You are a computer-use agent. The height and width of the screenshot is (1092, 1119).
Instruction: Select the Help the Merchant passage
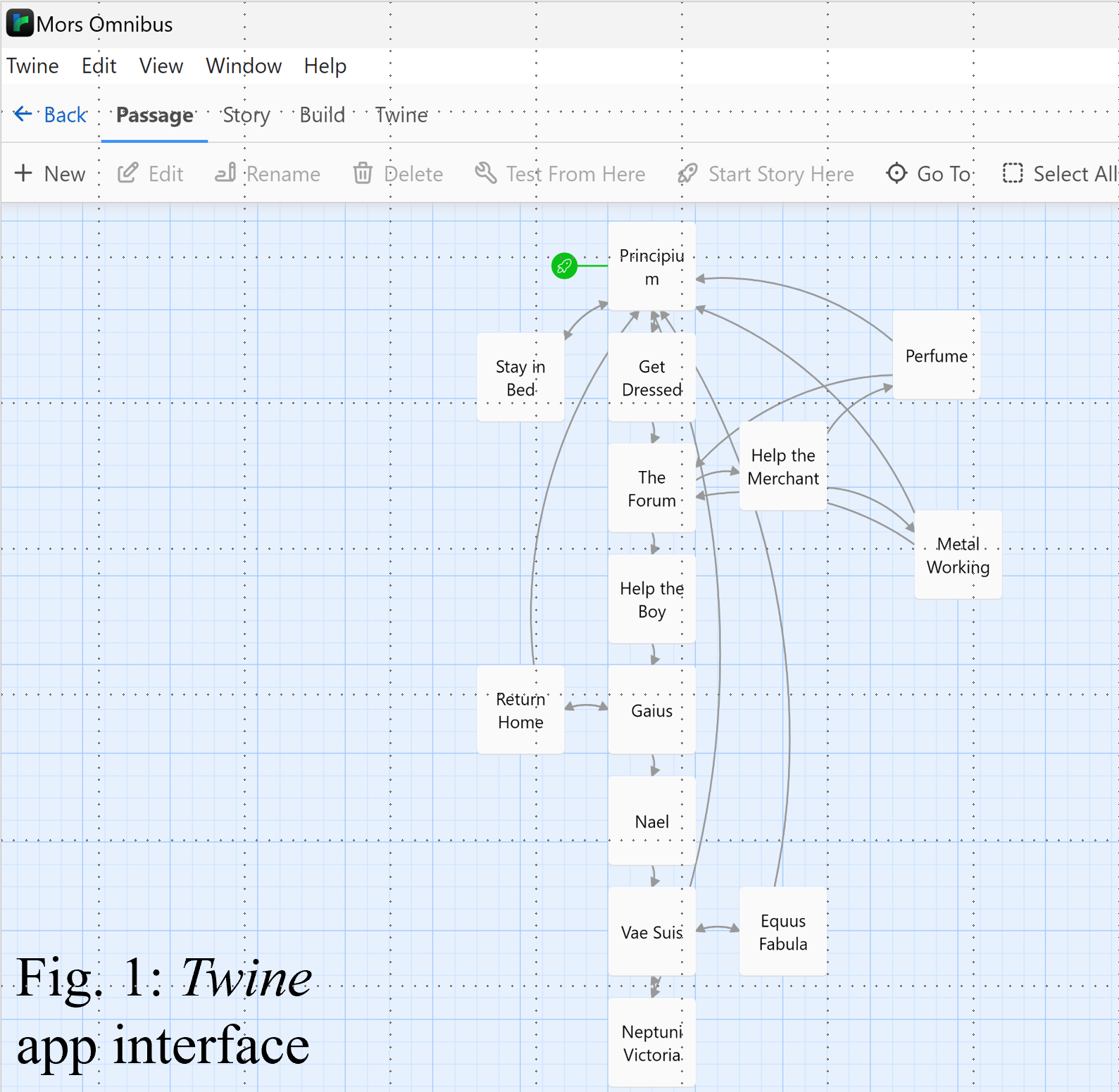click(x=782, y=466)
